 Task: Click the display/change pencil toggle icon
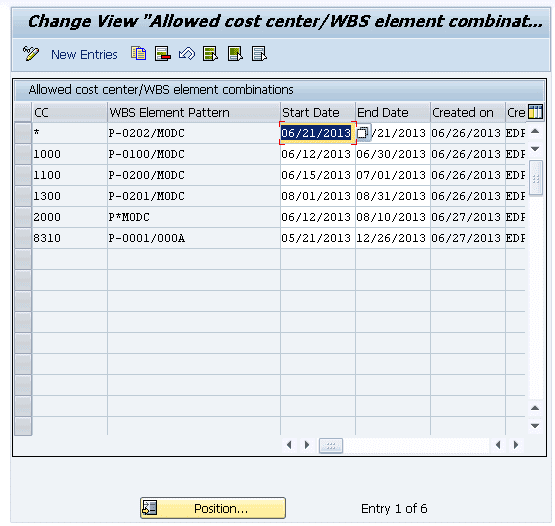click(x=31, y=54)
